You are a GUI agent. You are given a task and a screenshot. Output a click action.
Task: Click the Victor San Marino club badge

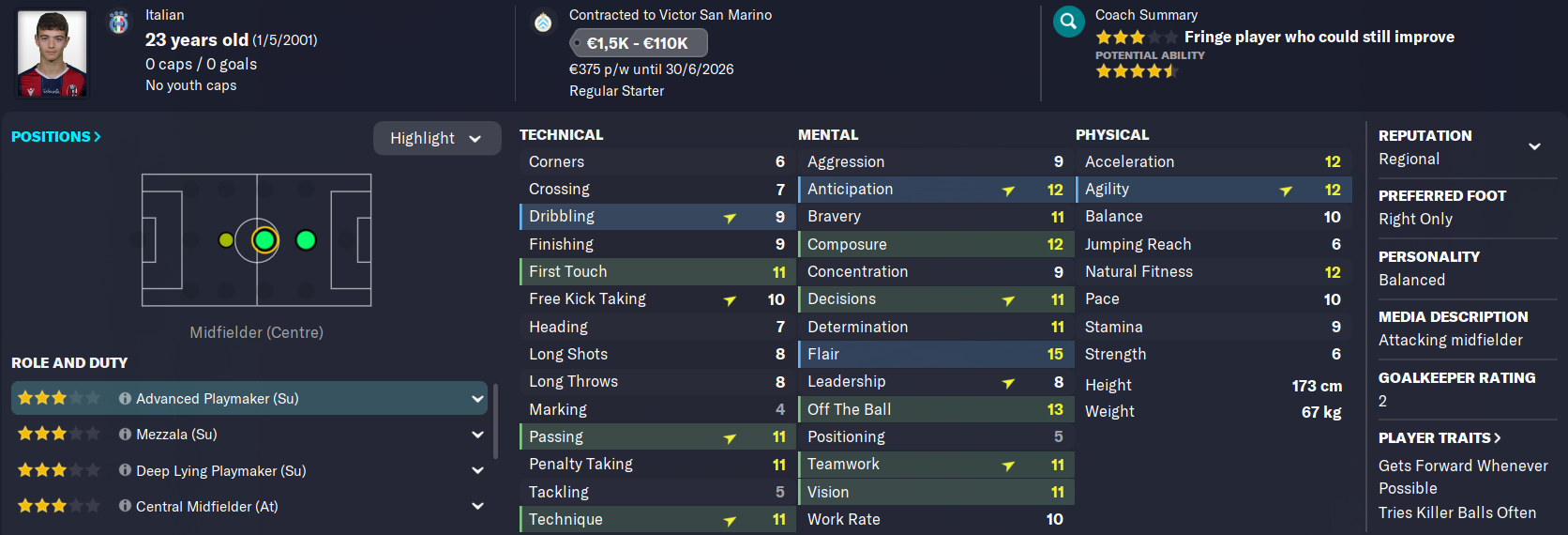pos(543,23)
